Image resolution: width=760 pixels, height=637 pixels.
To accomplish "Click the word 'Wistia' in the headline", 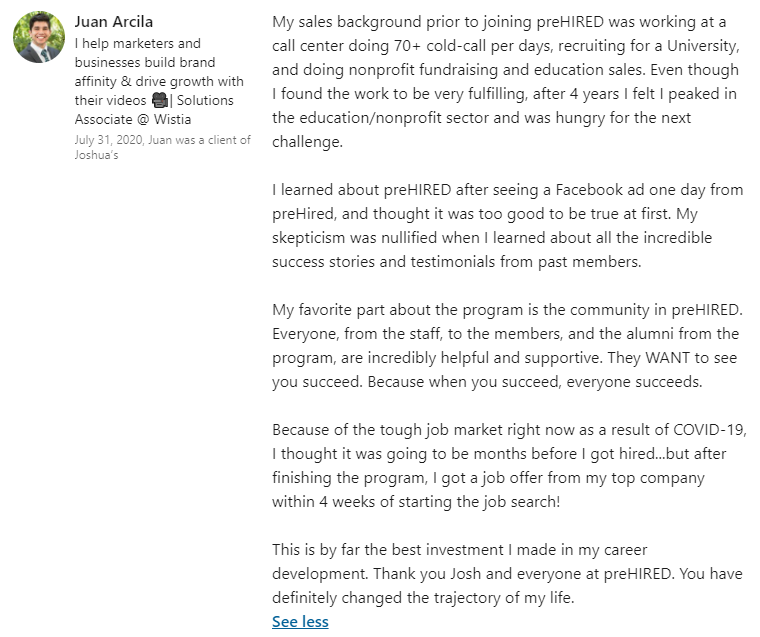I will coord(201,118).
